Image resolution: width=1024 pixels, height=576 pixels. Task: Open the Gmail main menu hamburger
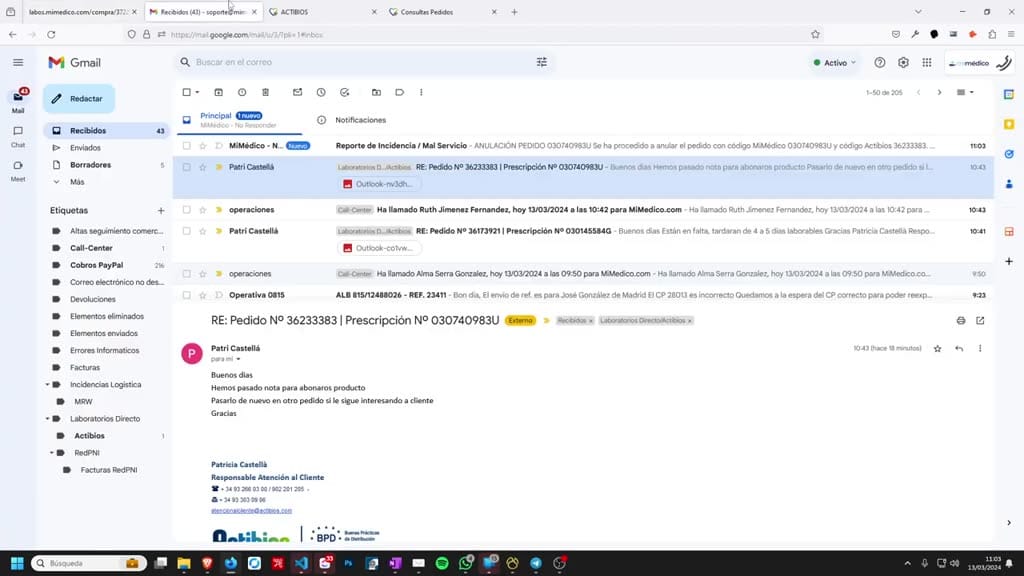tap(18, 63)
